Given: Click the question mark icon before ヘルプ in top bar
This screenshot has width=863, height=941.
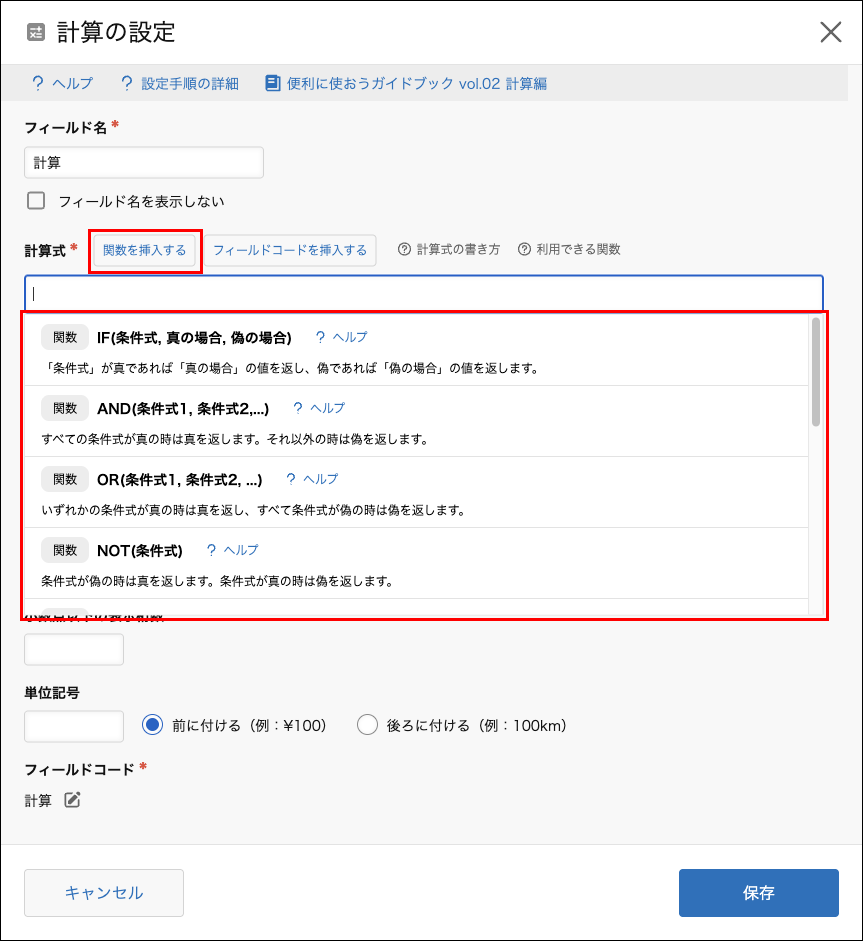Looking at the screenshot, I should 37,83.
